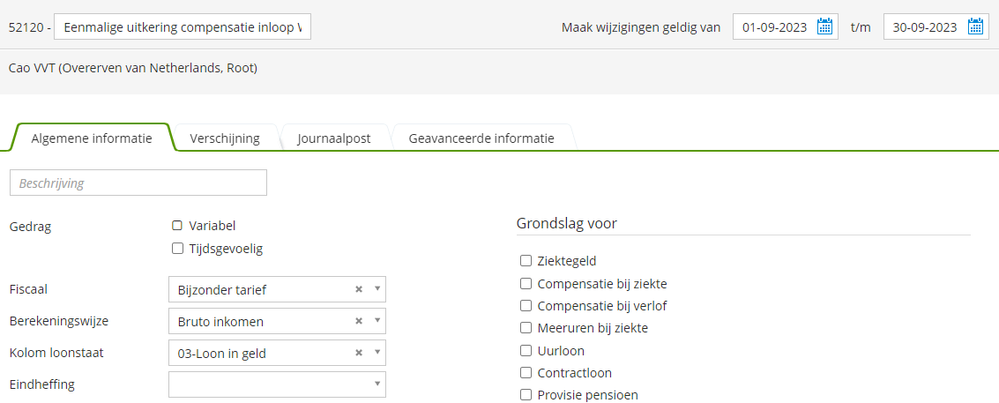Open the Journaalpost tab
This screenshot has height=403, width=999.
pos(334,139)
